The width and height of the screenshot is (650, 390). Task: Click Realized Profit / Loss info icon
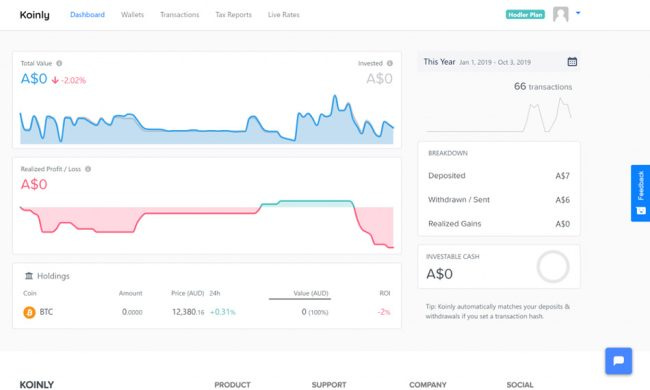click(x=88, y=169)
